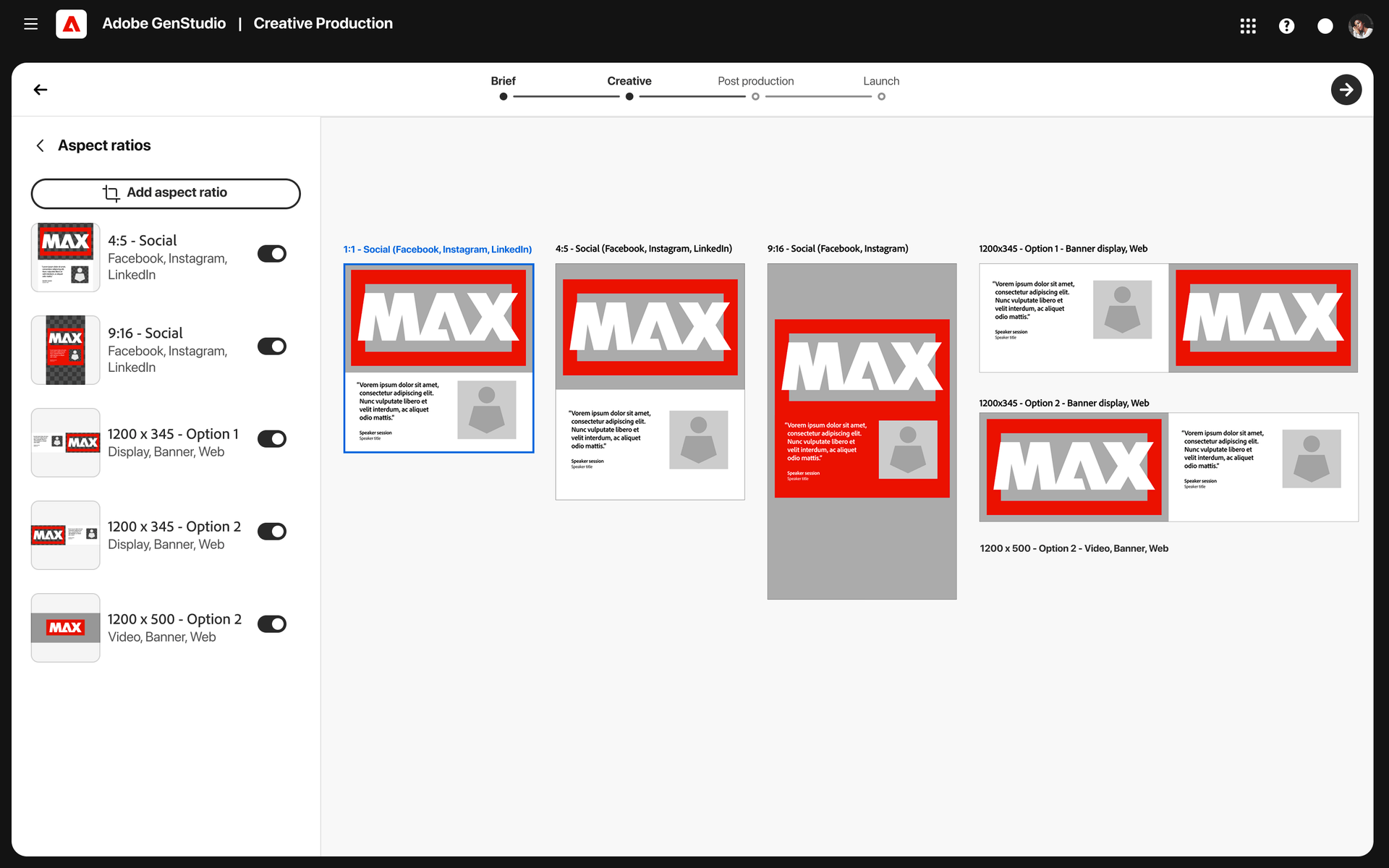Screen dimensions: 1389x868
Task: Click 1200 x 500 - Option 2 sidebar label
Action: pyautogui.click(x=174, y=619)
